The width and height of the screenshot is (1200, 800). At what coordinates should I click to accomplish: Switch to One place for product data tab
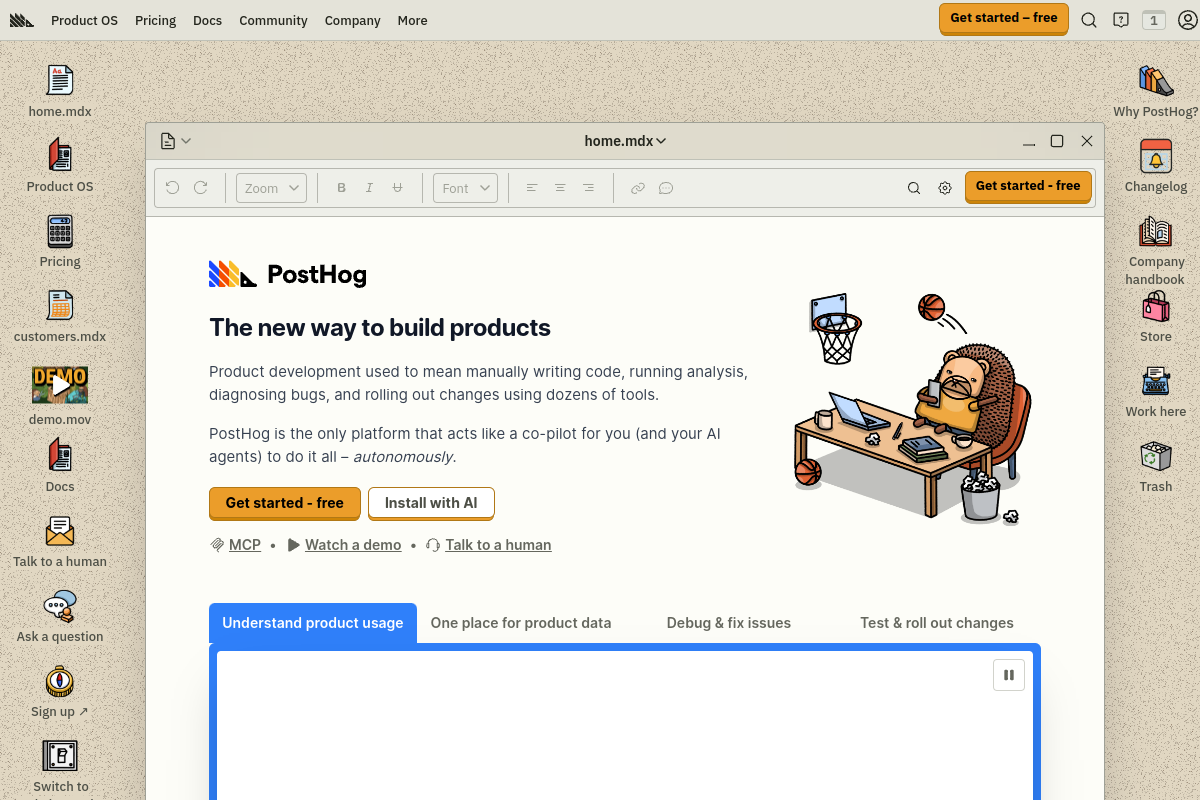click(521, 623)
